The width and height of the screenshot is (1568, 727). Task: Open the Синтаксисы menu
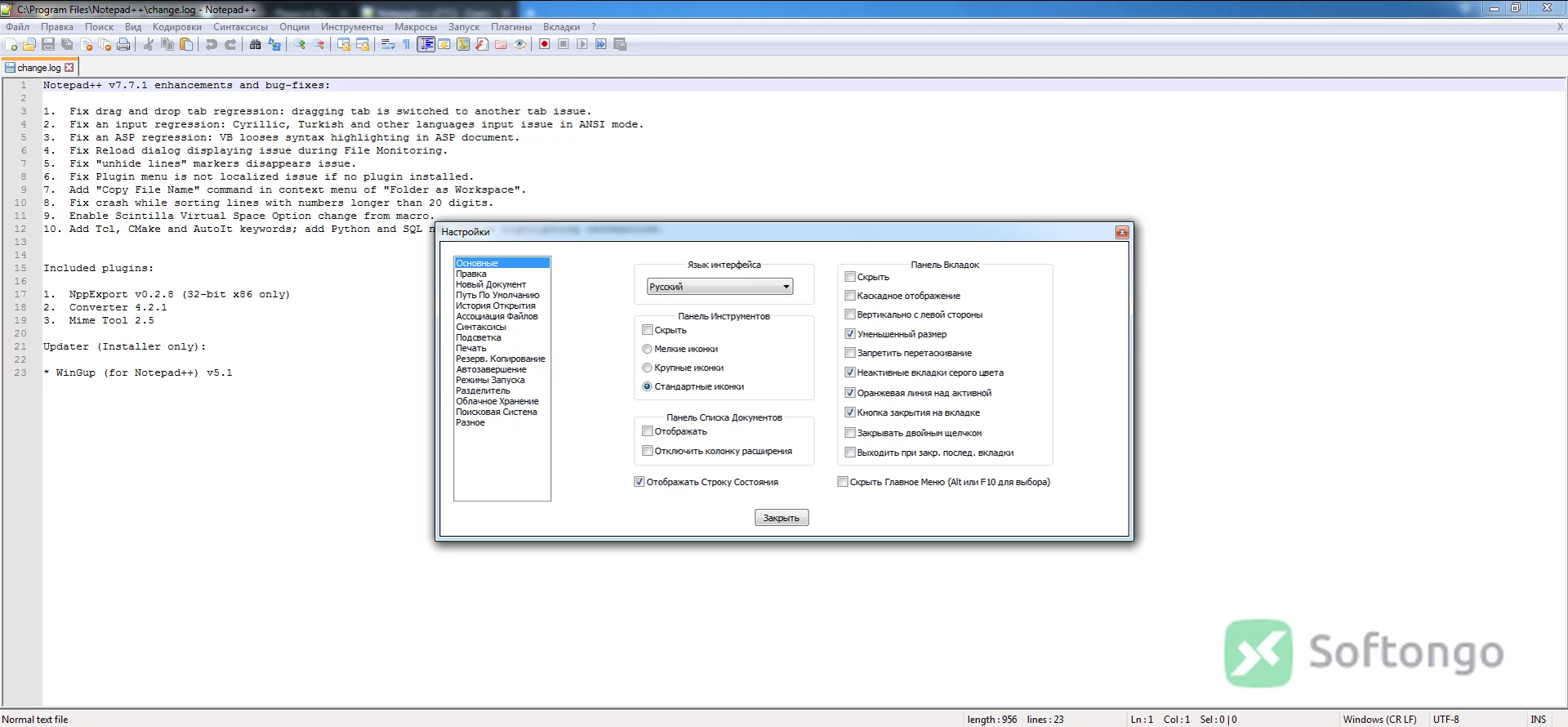tap(241, 27)
